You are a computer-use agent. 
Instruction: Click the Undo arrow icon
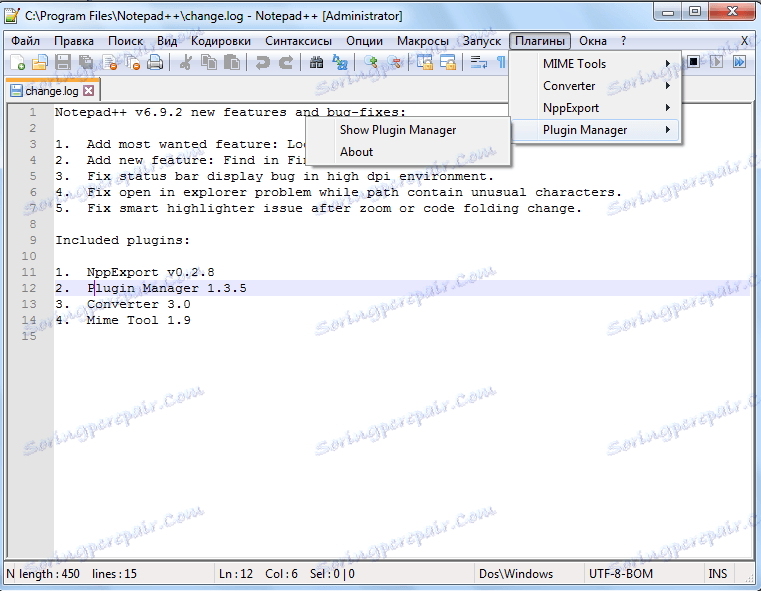point(263,63)
